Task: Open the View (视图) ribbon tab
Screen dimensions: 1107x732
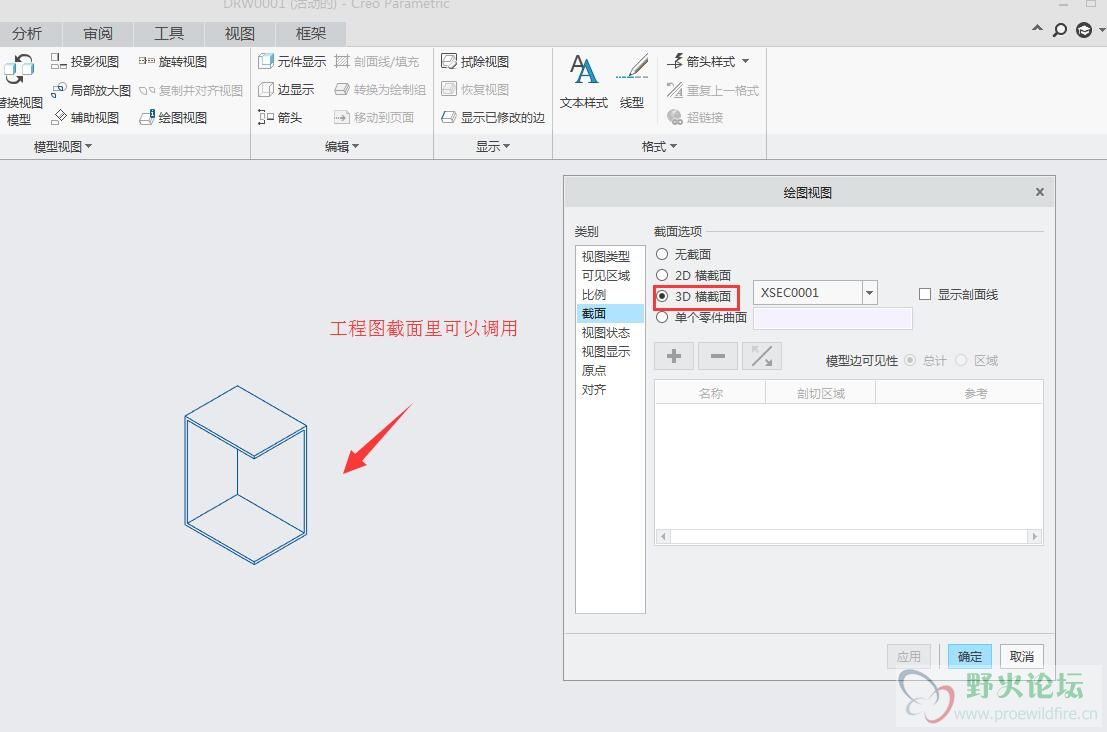Action: (x=239, y=33)
